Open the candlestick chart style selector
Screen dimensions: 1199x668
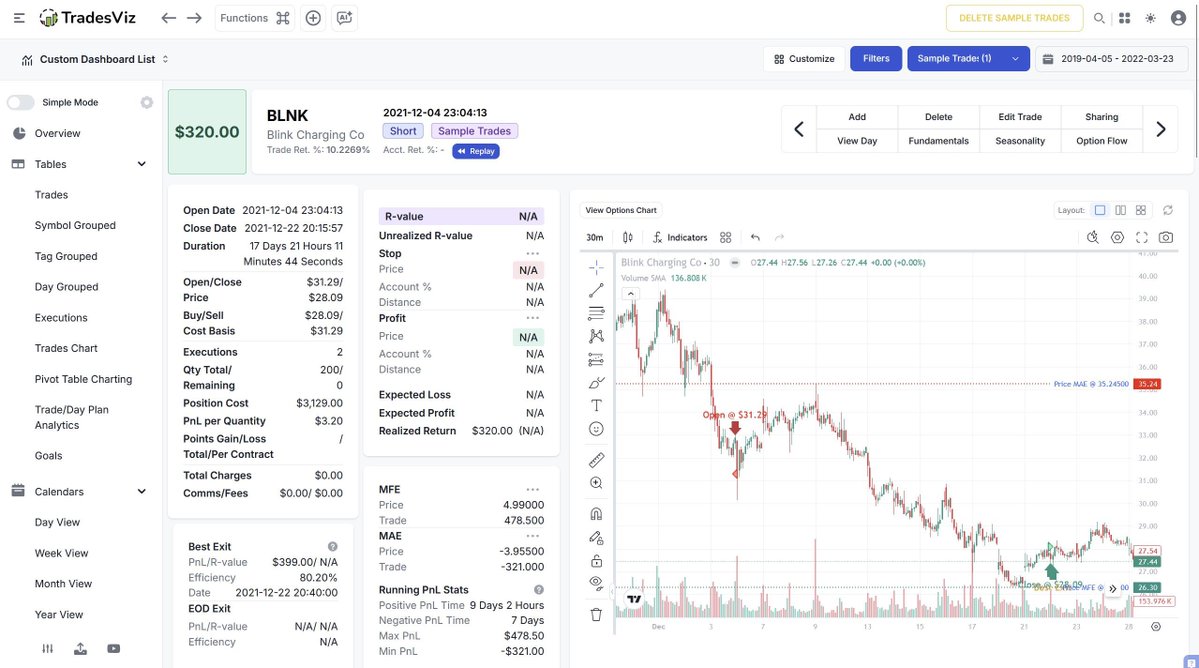pos(628,238)
